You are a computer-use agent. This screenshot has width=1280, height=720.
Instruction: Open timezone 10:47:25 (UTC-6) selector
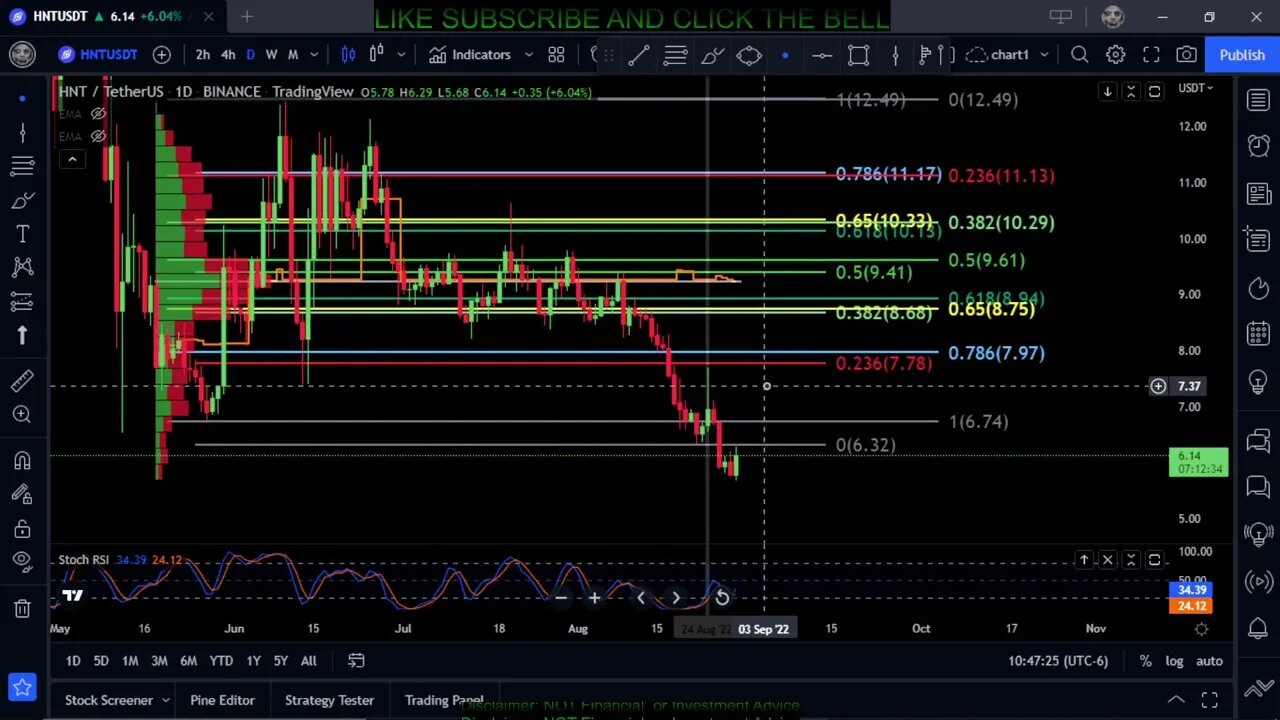1059,661
